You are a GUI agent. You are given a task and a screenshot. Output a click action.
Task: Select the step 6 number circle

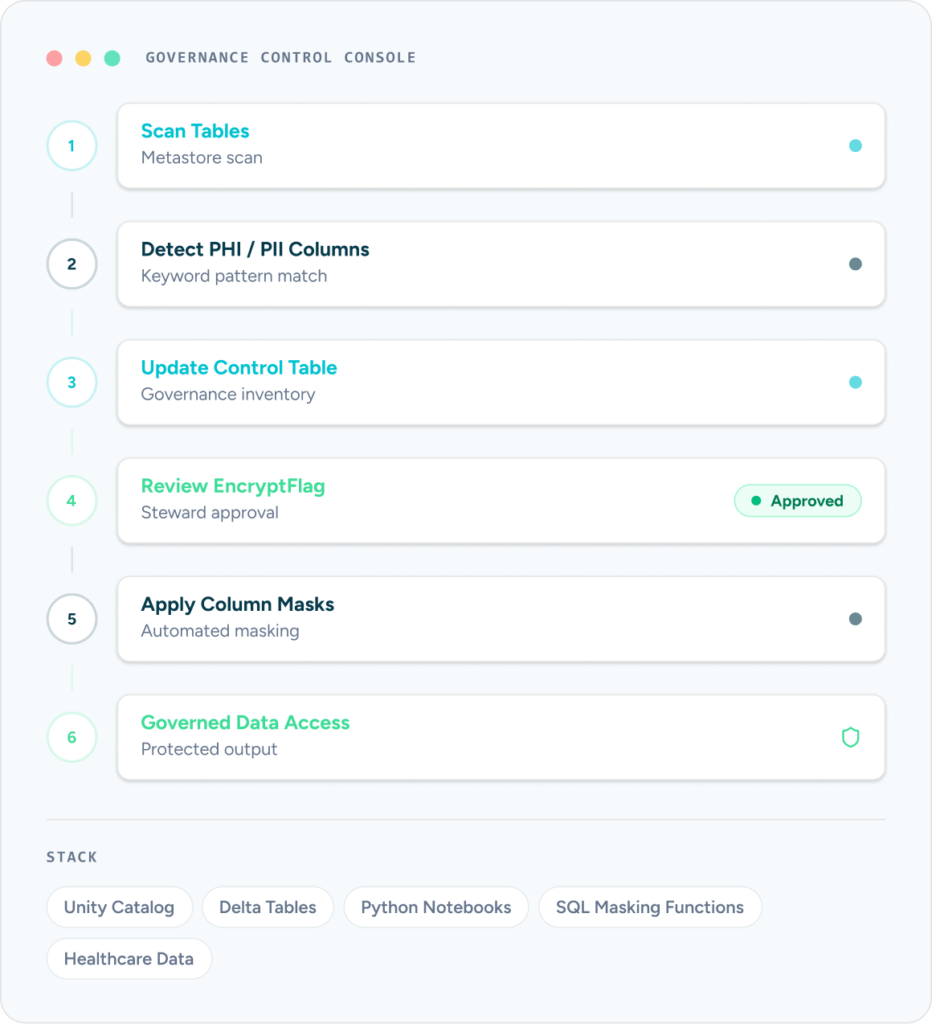click(x=72, y=737)
